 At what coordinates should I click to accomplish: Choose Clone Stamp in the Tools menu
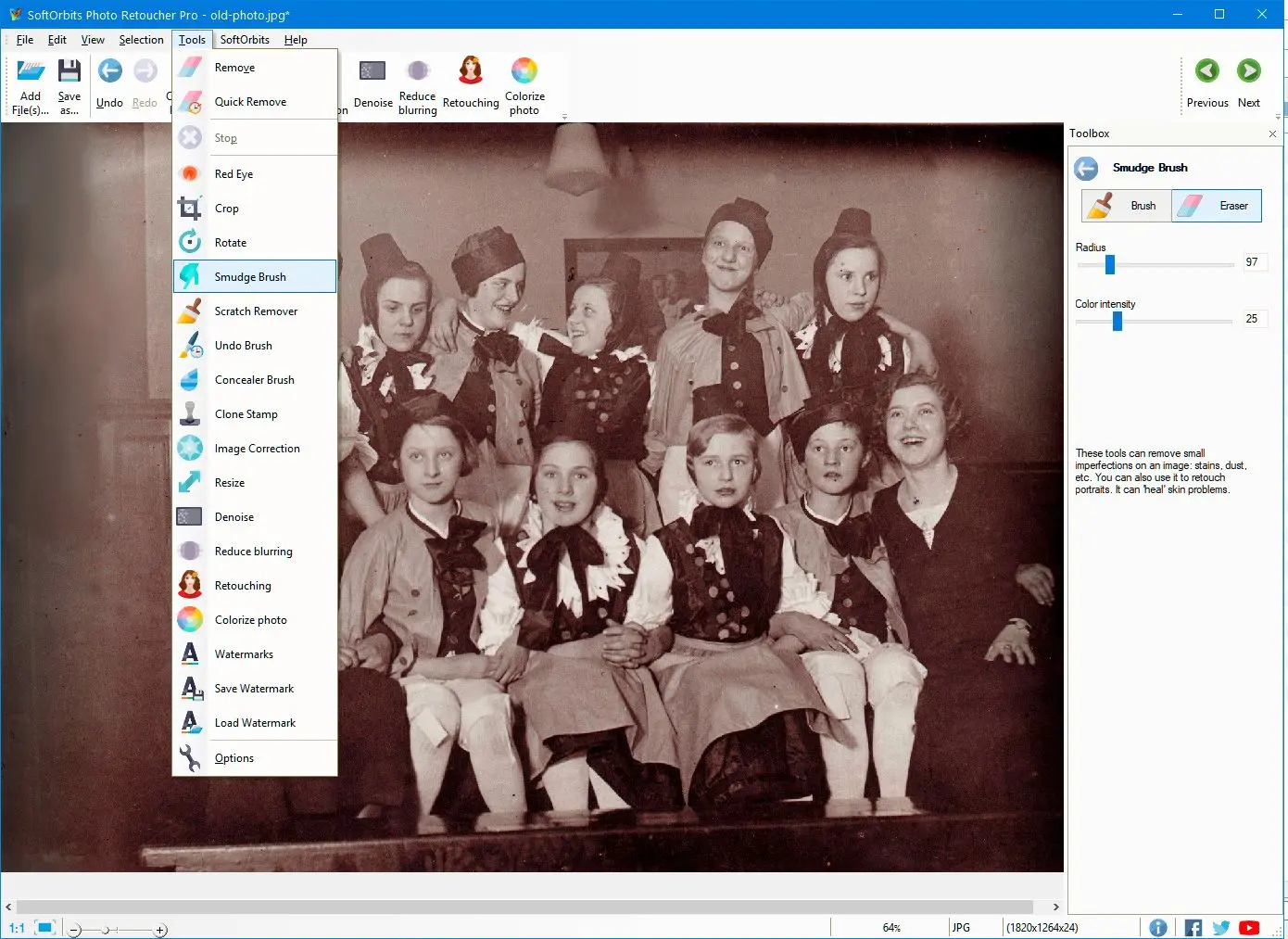[x=246, y=414]
